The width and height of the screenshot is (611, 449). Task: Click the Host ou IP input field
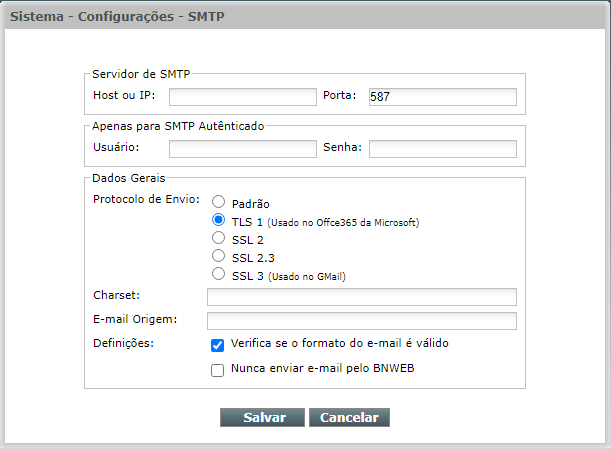[x=242, y=97]
